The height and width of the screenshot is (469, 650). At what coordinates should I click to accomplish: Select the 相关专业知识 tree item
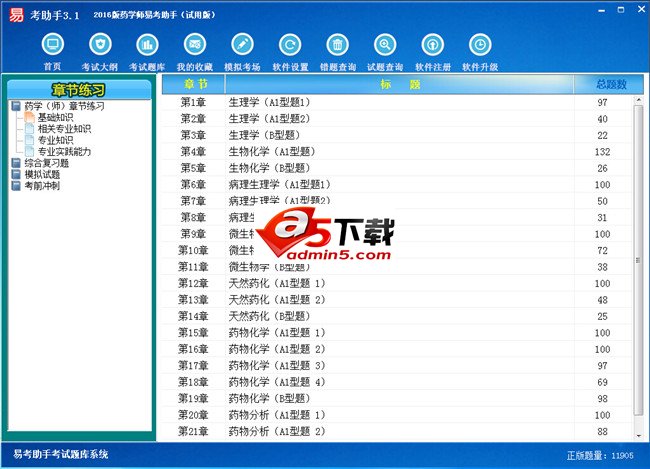pyautogui.click(x=64, y=129)
